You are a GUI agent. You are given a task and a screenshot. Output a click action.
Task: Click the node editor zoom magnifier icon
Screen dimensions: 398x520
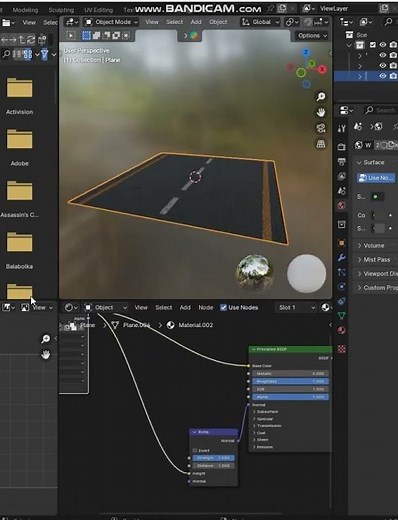pyautogui.click(x=46, y=339)
